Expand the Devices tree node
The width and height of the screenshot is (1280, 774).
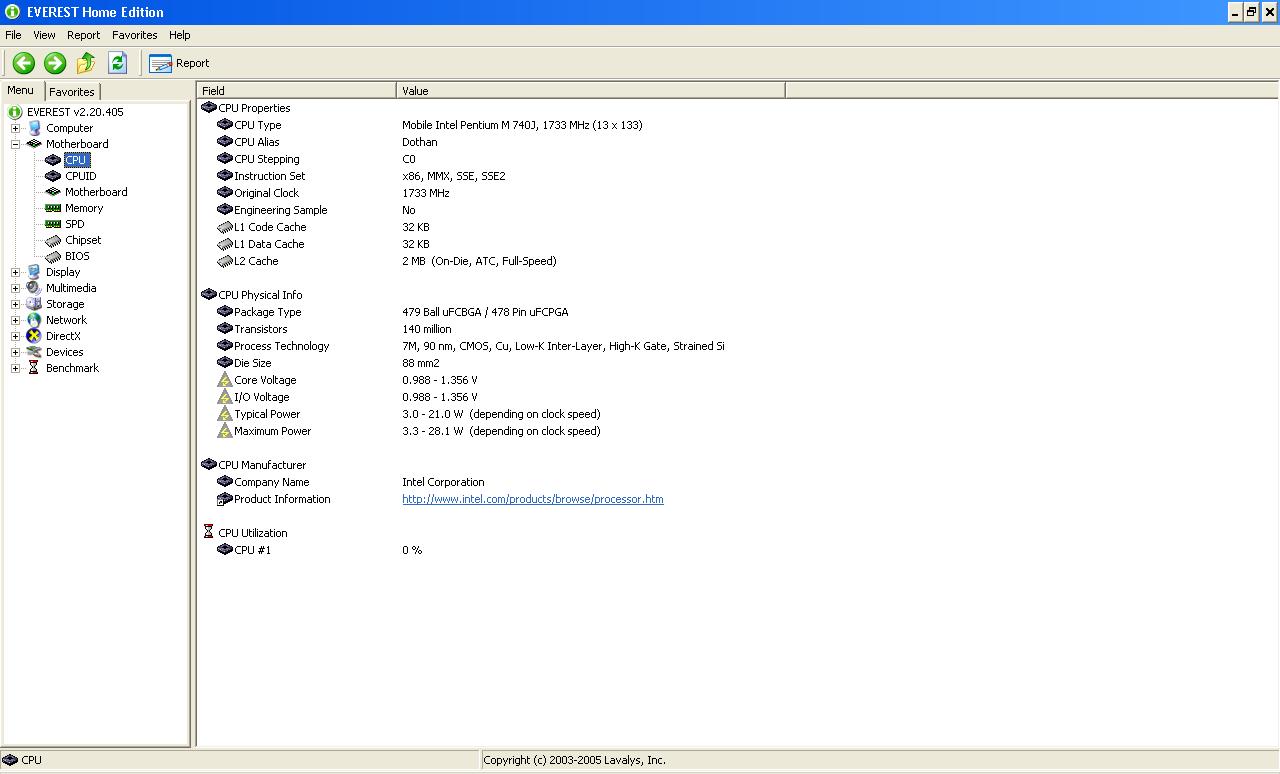pos(15,352)
